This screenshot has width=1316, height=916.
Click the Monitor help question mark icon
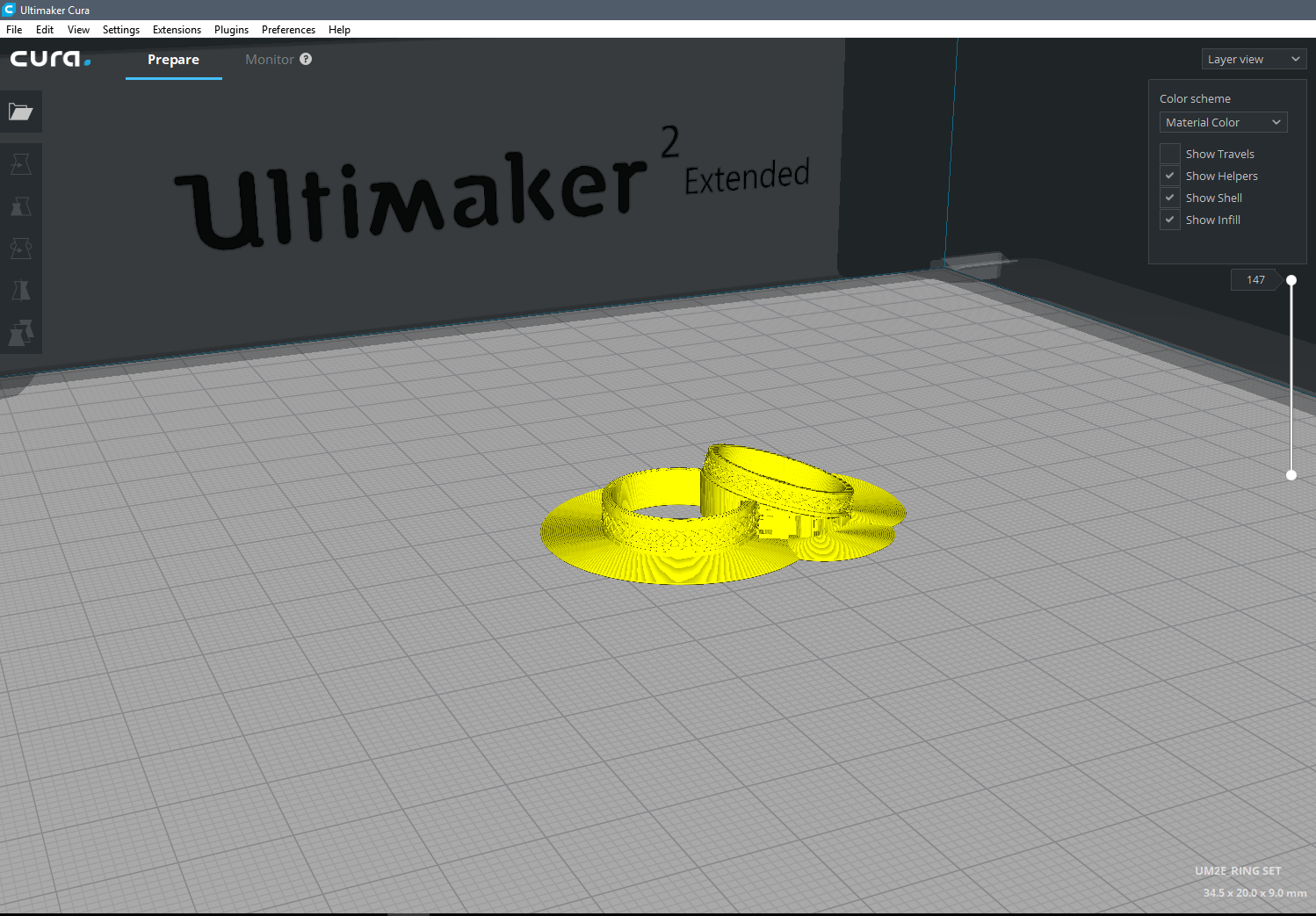click(306, 59)
